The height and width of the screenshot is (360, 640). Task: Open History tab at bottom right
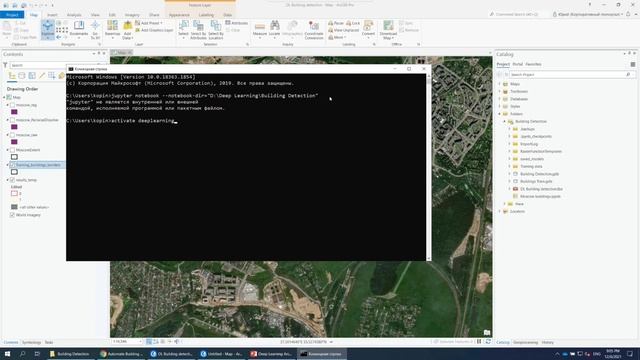[547, 342]
